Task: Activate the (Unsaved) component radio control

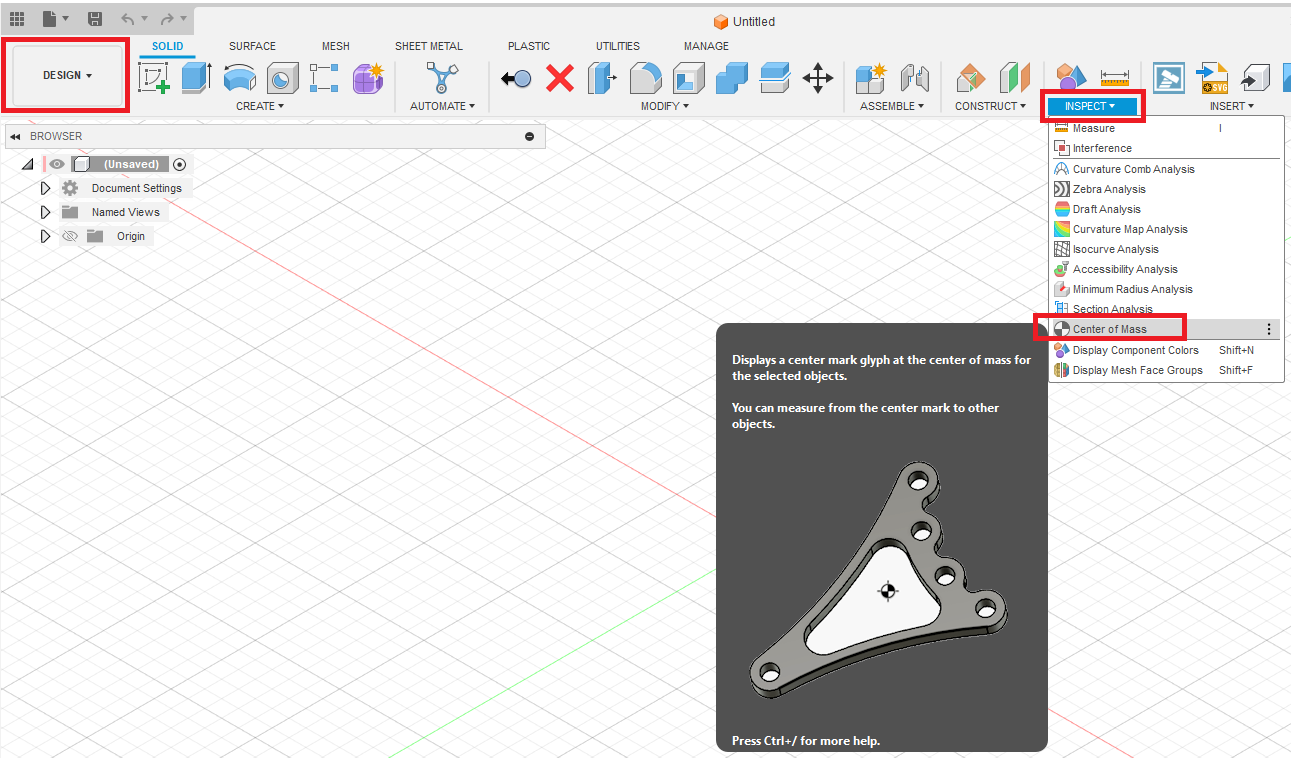Action: (179, 164)
